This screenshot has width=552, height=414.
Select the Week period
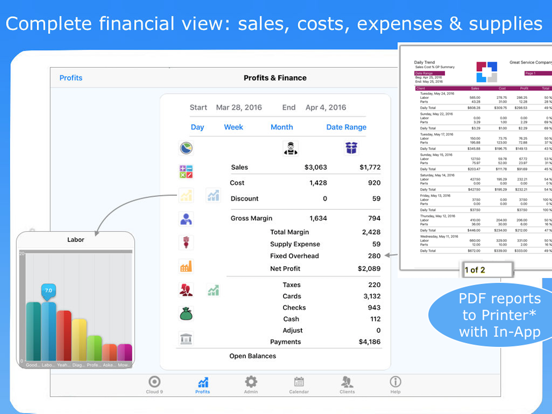[233, 127]
